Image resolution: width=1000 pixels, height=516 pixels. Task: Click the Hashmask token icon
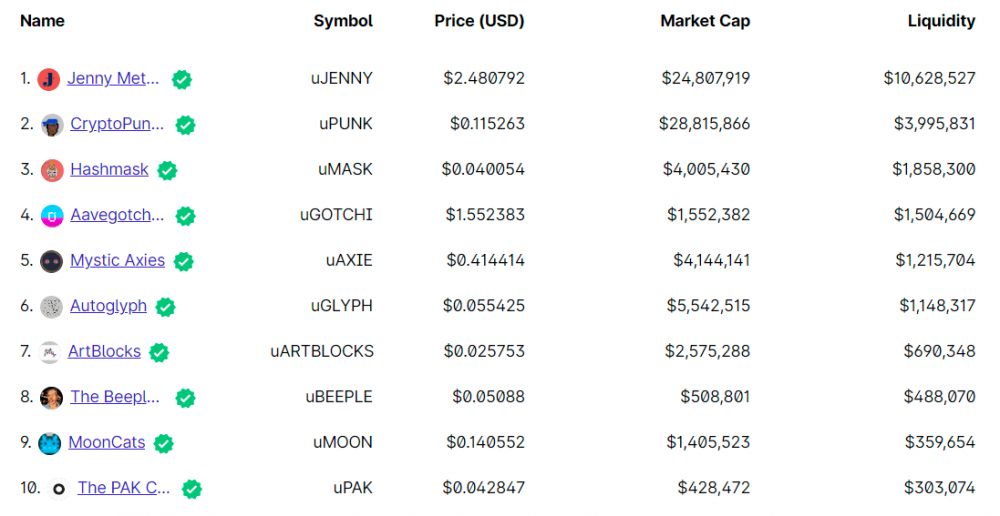pyautogui.click(x=52, y=170)
